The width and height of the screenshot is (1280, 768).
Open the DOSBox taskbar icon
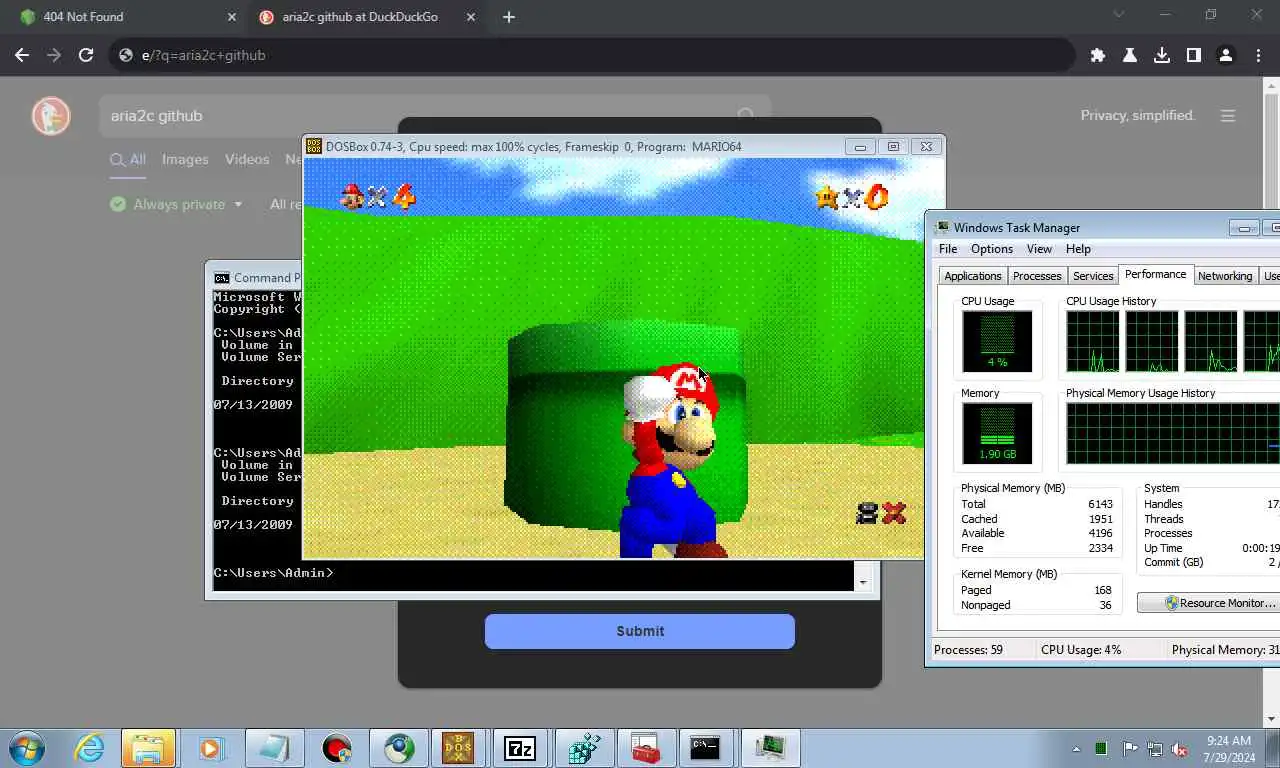pos(458,748)
